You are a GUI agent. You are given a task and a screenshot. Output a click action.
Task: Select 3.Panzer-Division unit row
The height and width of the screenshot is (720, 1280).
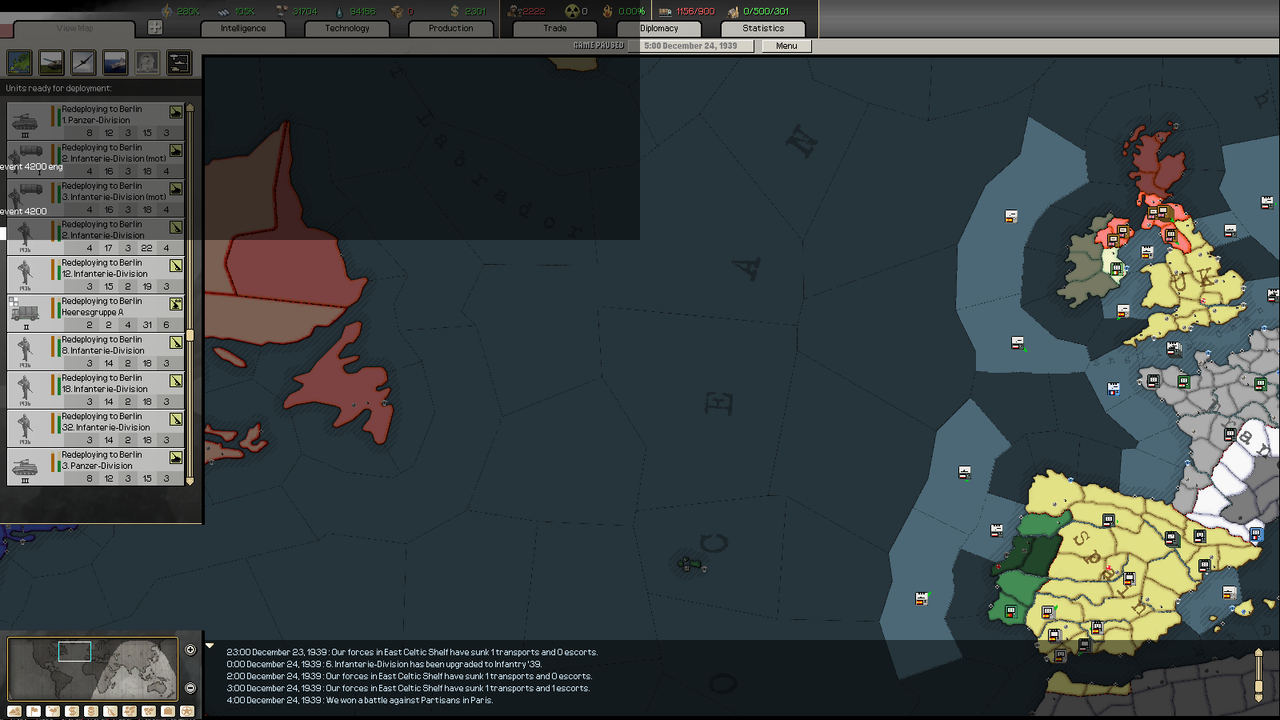[x=96, y=467]
